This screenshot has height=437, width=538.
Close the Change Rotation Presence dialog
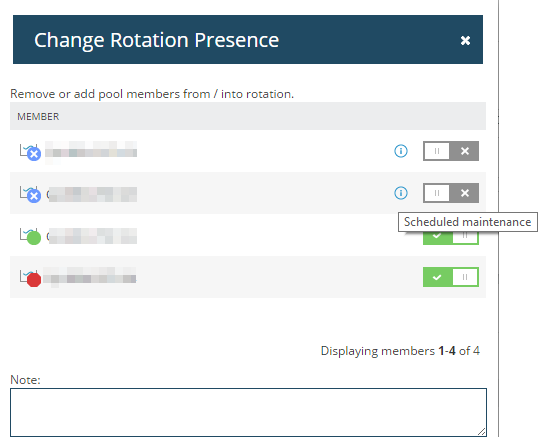pos(465,40)
